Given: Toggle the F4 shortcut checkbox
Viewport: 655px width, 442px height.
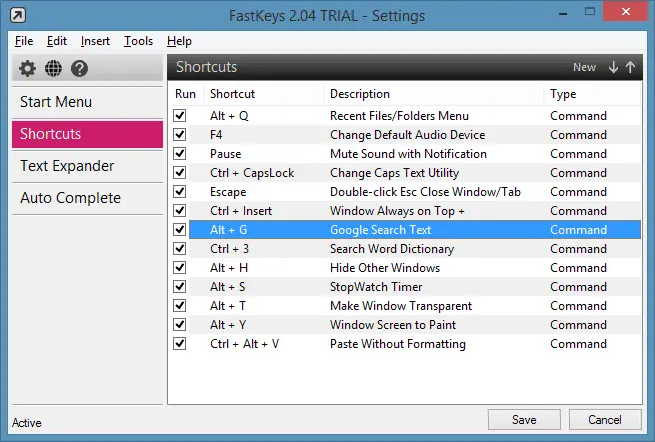Looking at the screenshot, I should click(180, 135).
